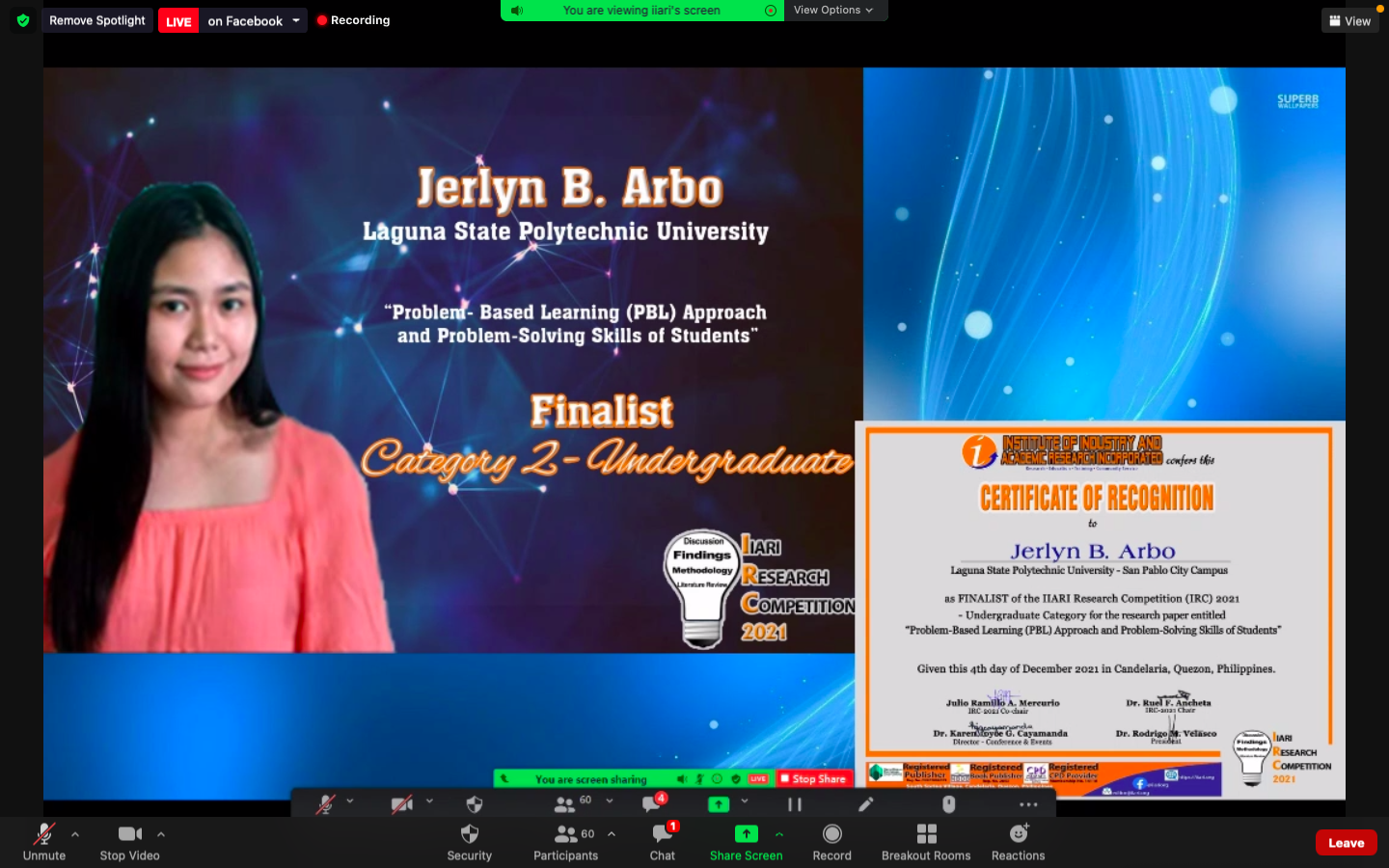Open the Participants panel

coord(566,834)
